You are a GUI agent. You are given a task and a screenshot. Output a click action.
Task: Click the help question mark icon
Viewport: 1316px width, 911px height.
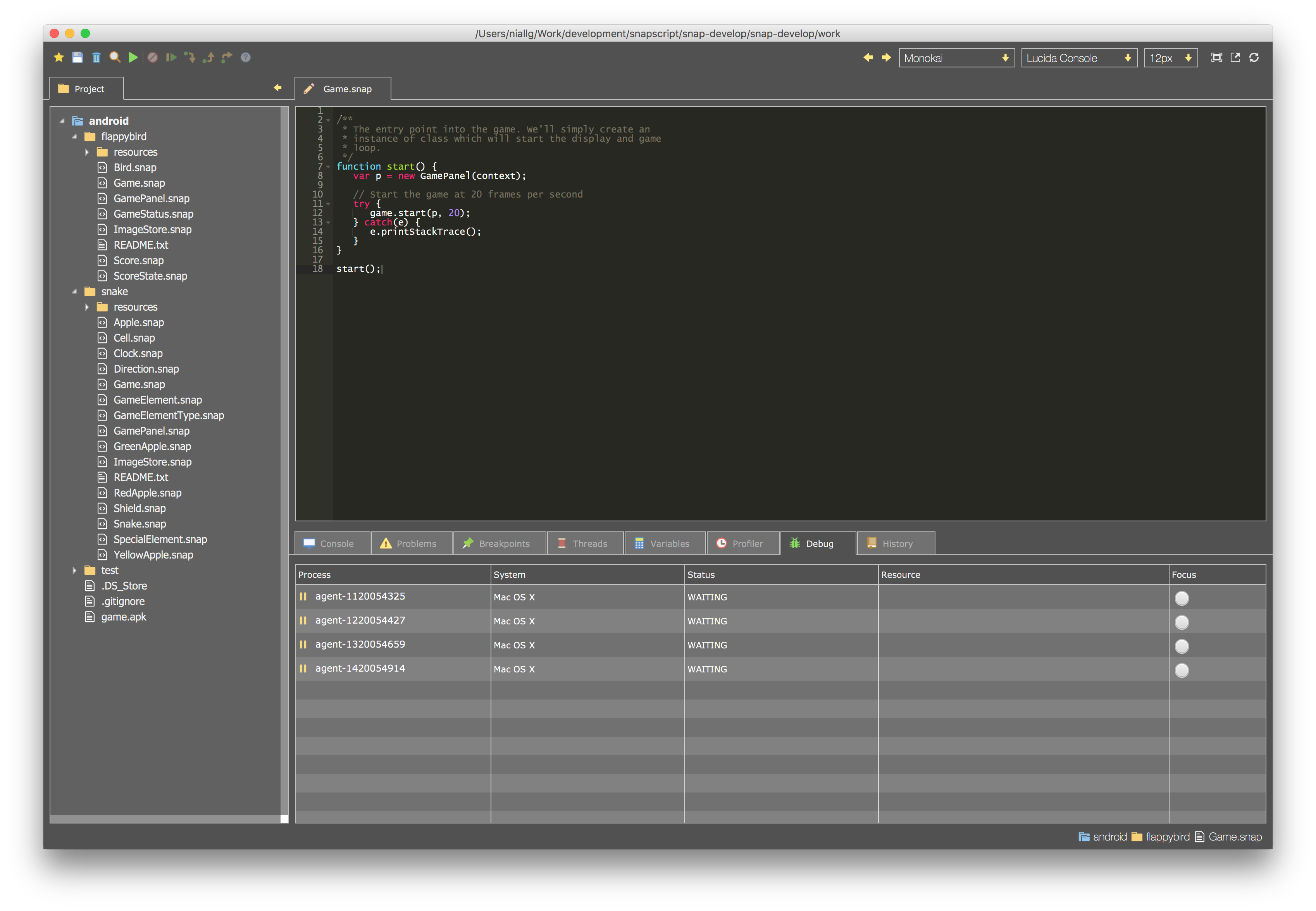246,57
